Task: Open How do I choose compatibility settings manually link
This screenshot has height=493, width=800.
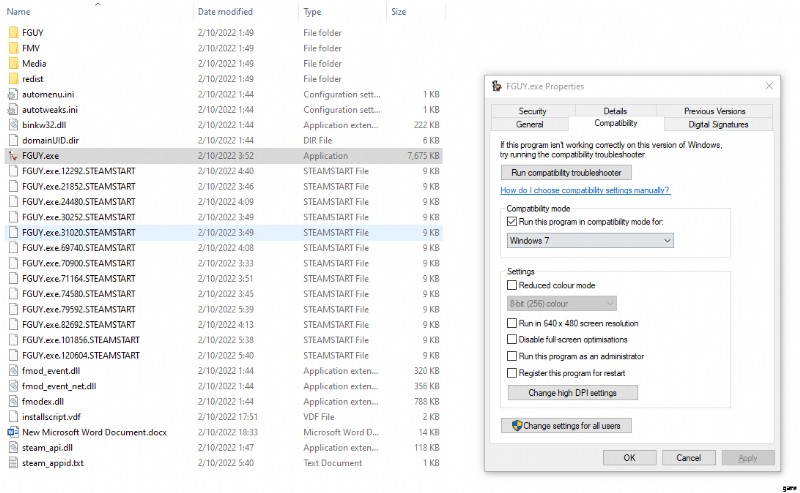Action: click(585, 190)
